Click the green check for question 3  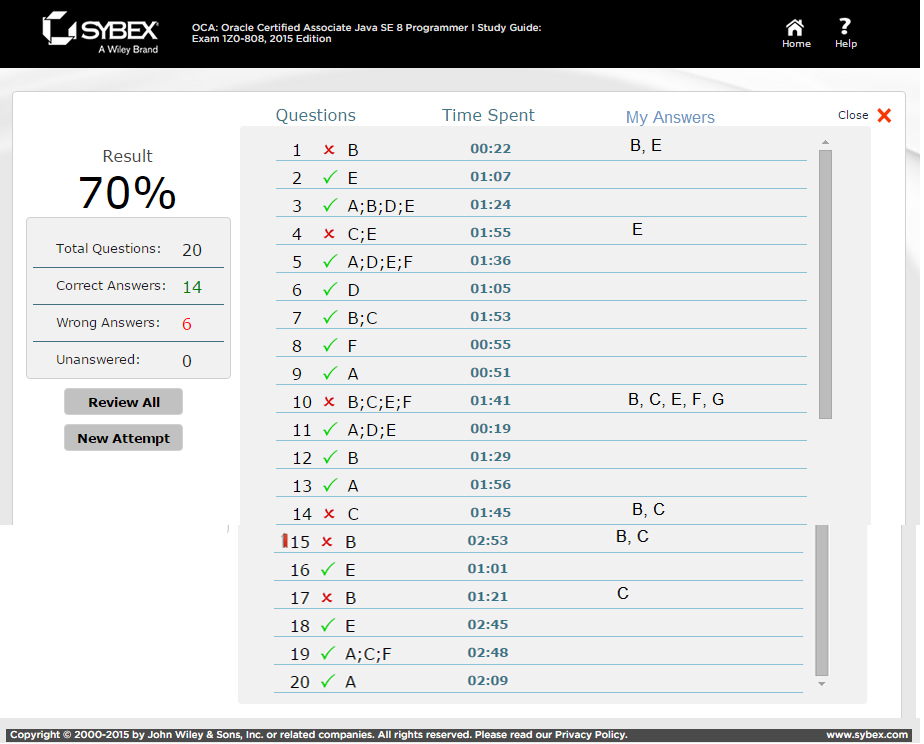330,205
